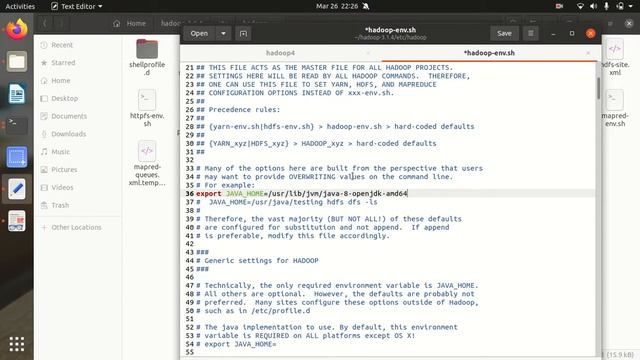Image resolution: width=640 pixels, height=360 pixels.
Task: Select the shellprofile.d folder in Files
Action: coord(147,57)
